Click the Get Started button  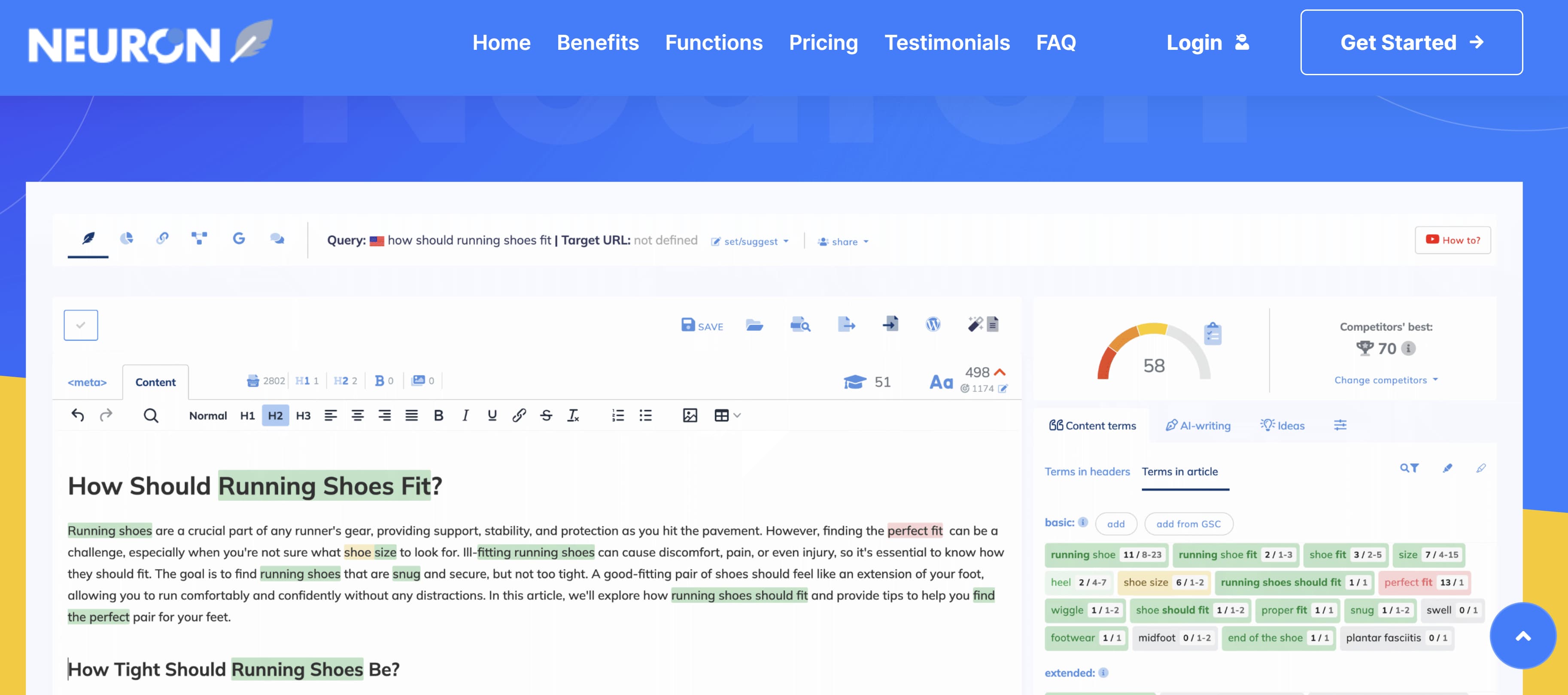click(x=1411, y=43)
